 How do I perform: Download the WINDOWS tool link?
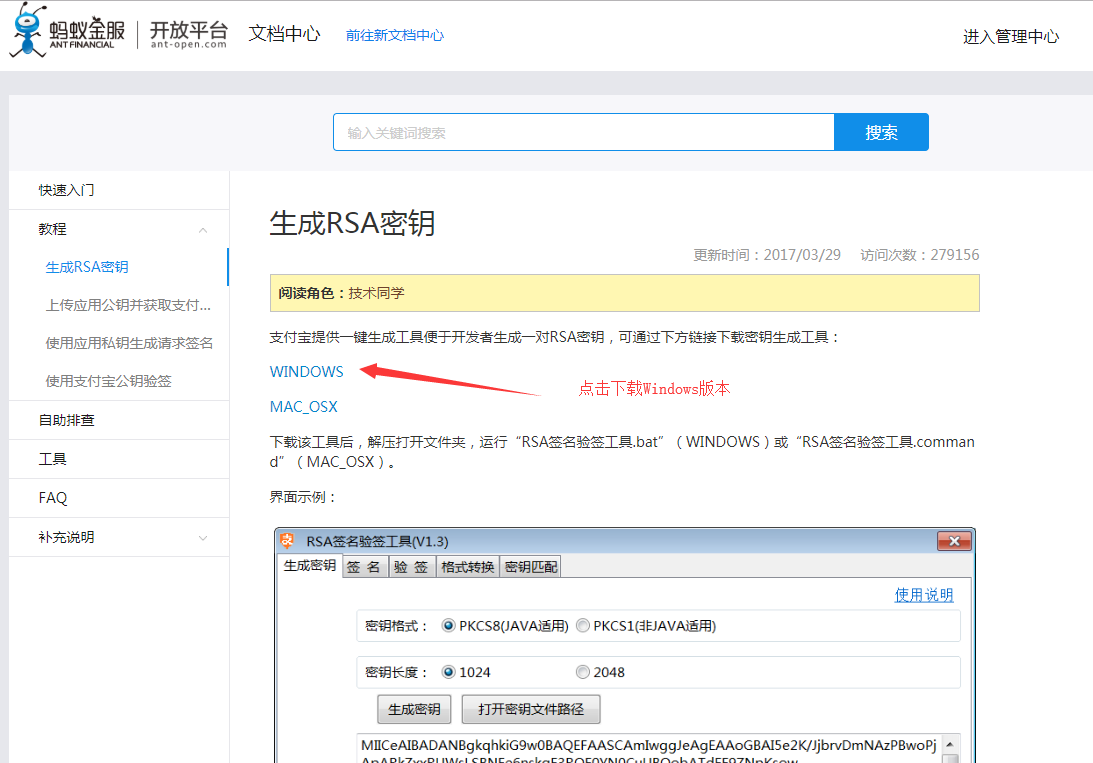(307, 372)
